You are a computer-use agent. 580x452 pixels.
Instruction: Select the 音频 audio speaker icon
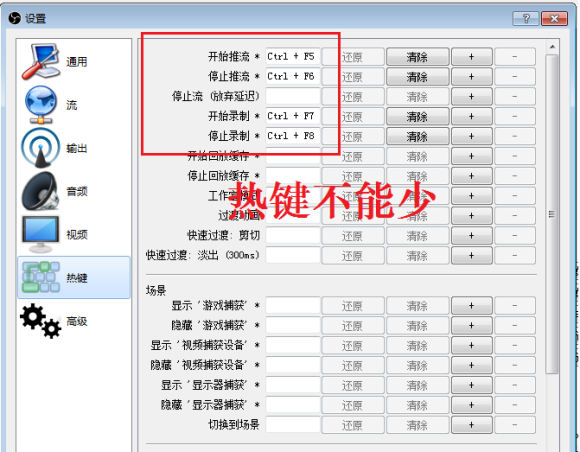tap(41, 191)
